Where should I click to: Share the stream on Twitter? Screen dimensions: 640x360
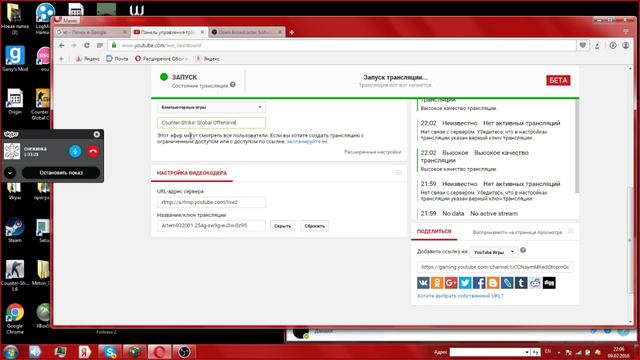coord(465,282)
